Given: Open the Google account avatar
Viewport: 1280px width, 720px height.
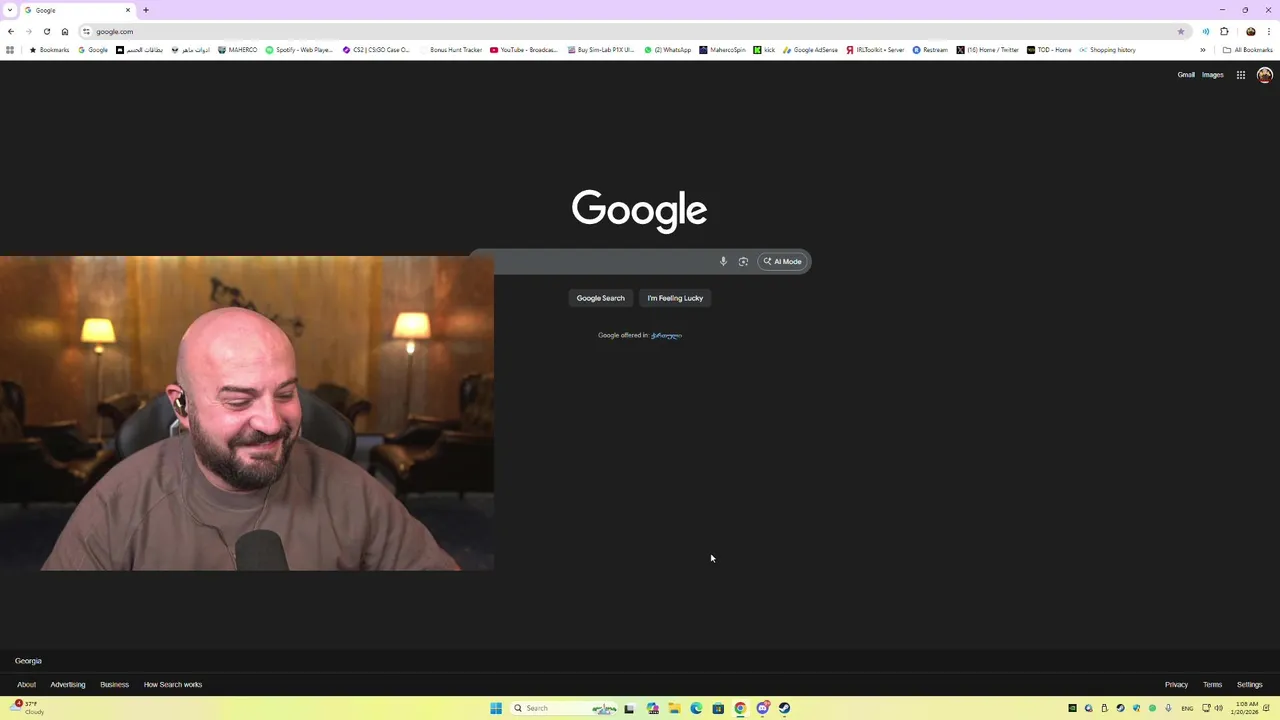Looking at the screenshot, I should (1265, 75).
